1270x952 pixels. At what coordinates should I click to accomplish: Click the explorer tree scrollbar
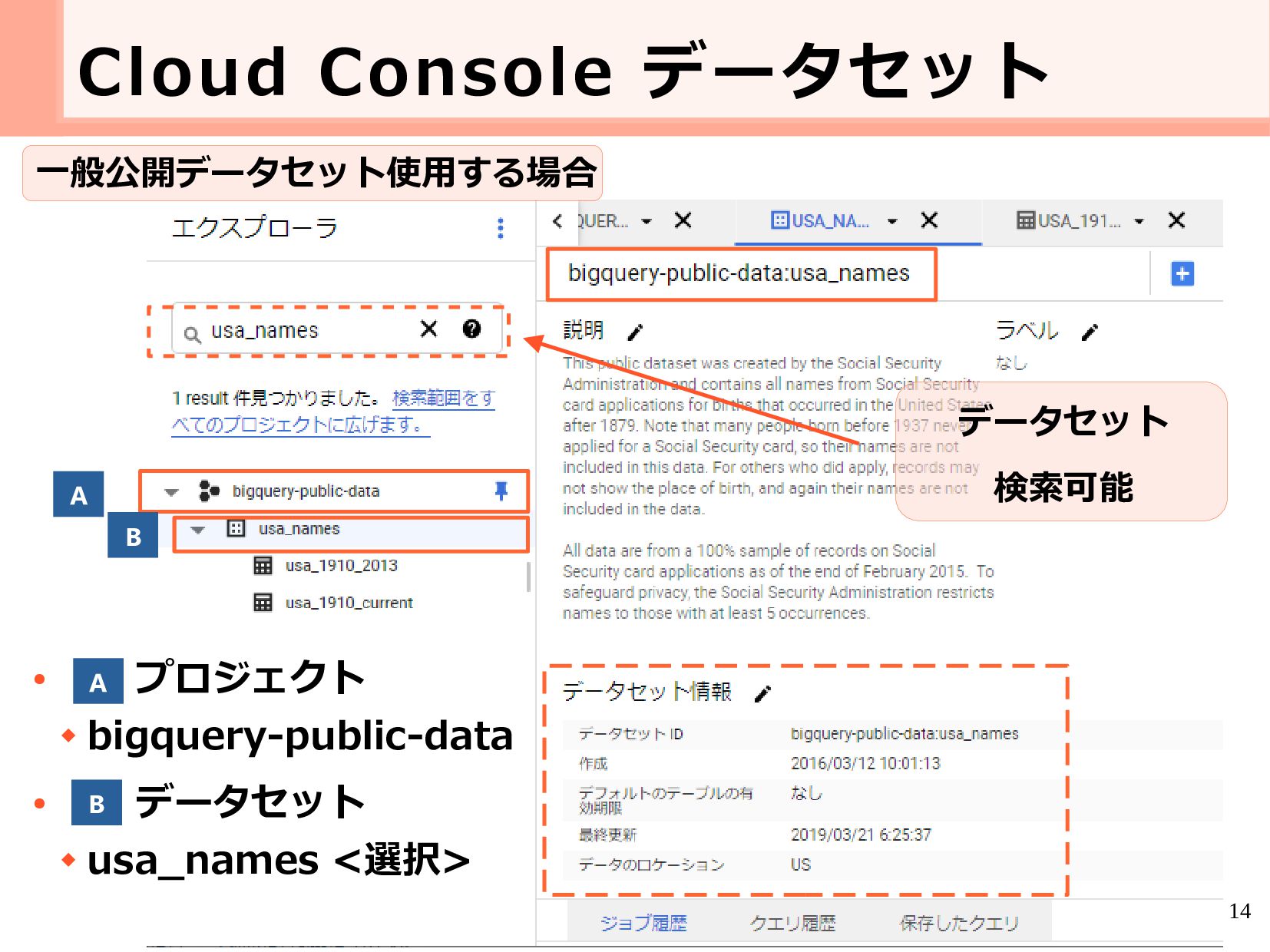528,577
